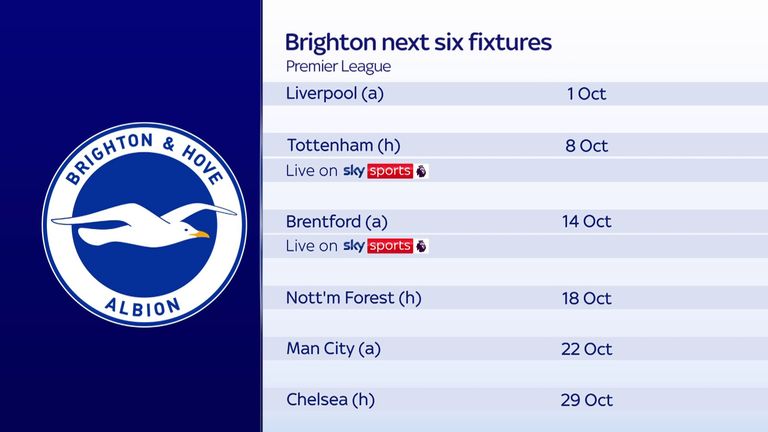768x432 pixels.
Task: Click the ALBION text on the crest
Action: 143,307
